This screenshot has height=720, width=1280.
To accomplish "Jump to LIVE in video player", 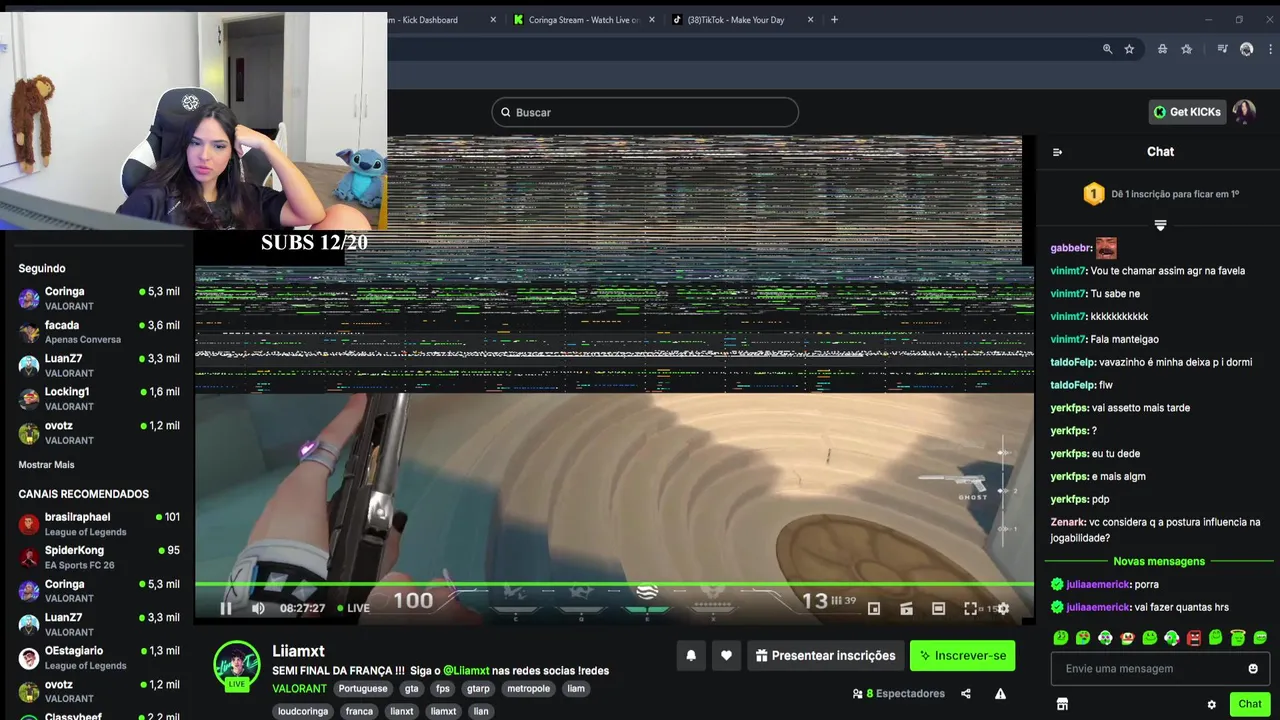I will pyautogui.click(x=353, y=608).
